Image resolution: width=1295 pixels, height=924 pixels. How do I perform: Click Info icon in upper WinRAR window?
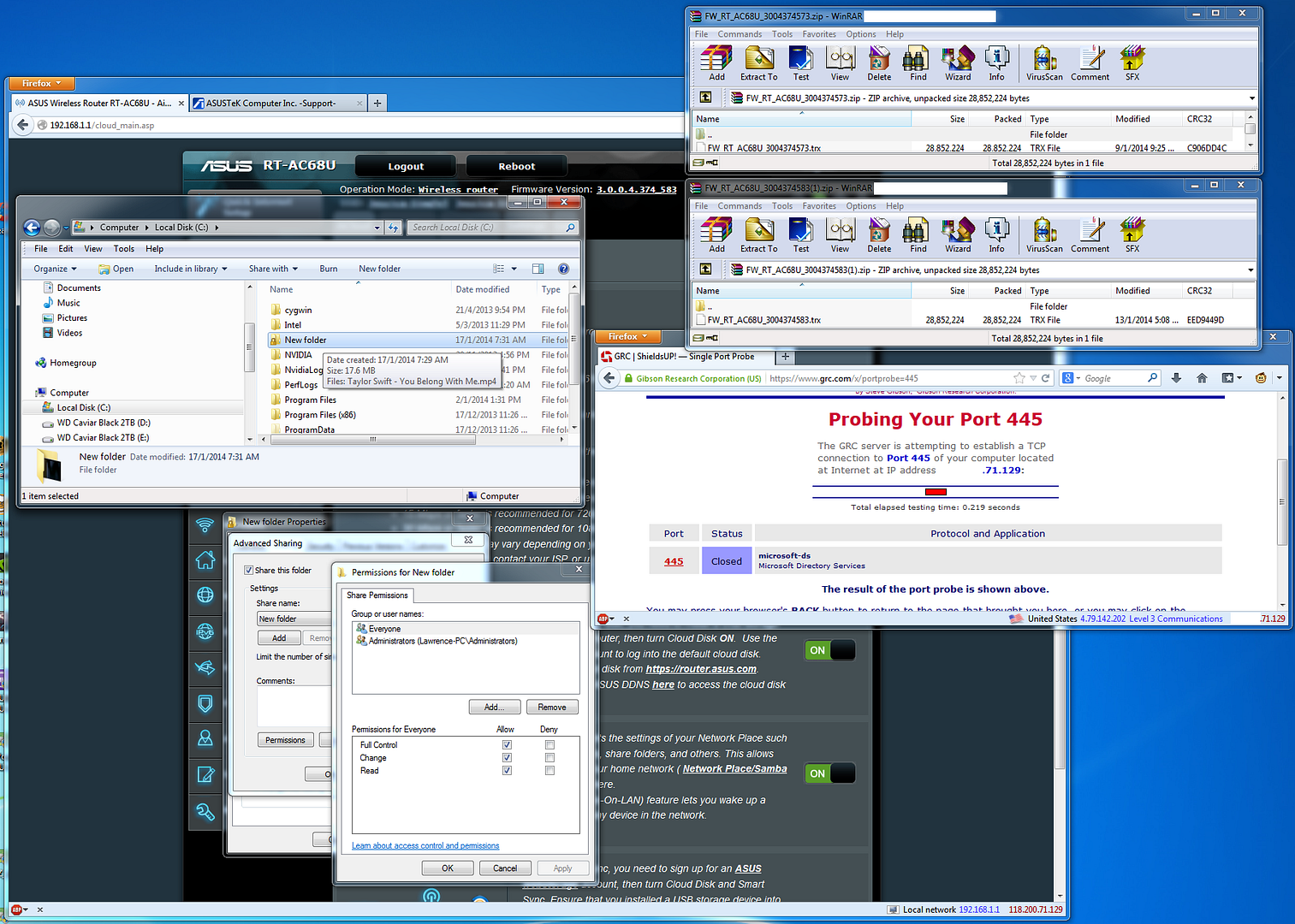coord(996,62)
